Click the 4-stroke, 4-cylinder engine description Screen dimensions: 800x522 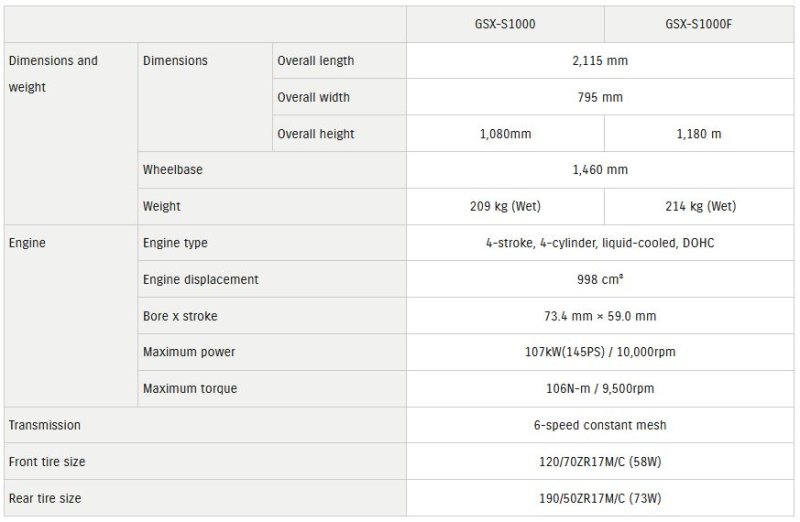coord(601,243)
